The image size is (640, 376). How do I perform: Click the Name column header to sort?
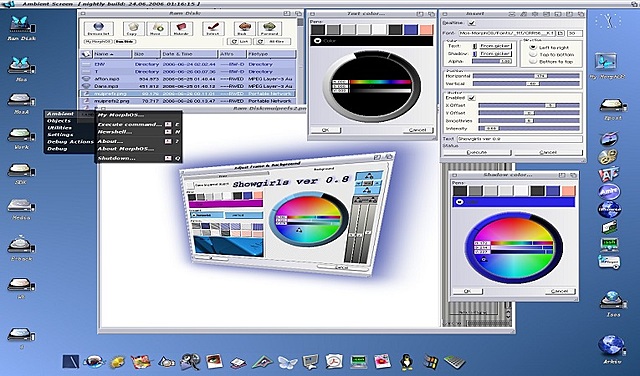[113, 54]
